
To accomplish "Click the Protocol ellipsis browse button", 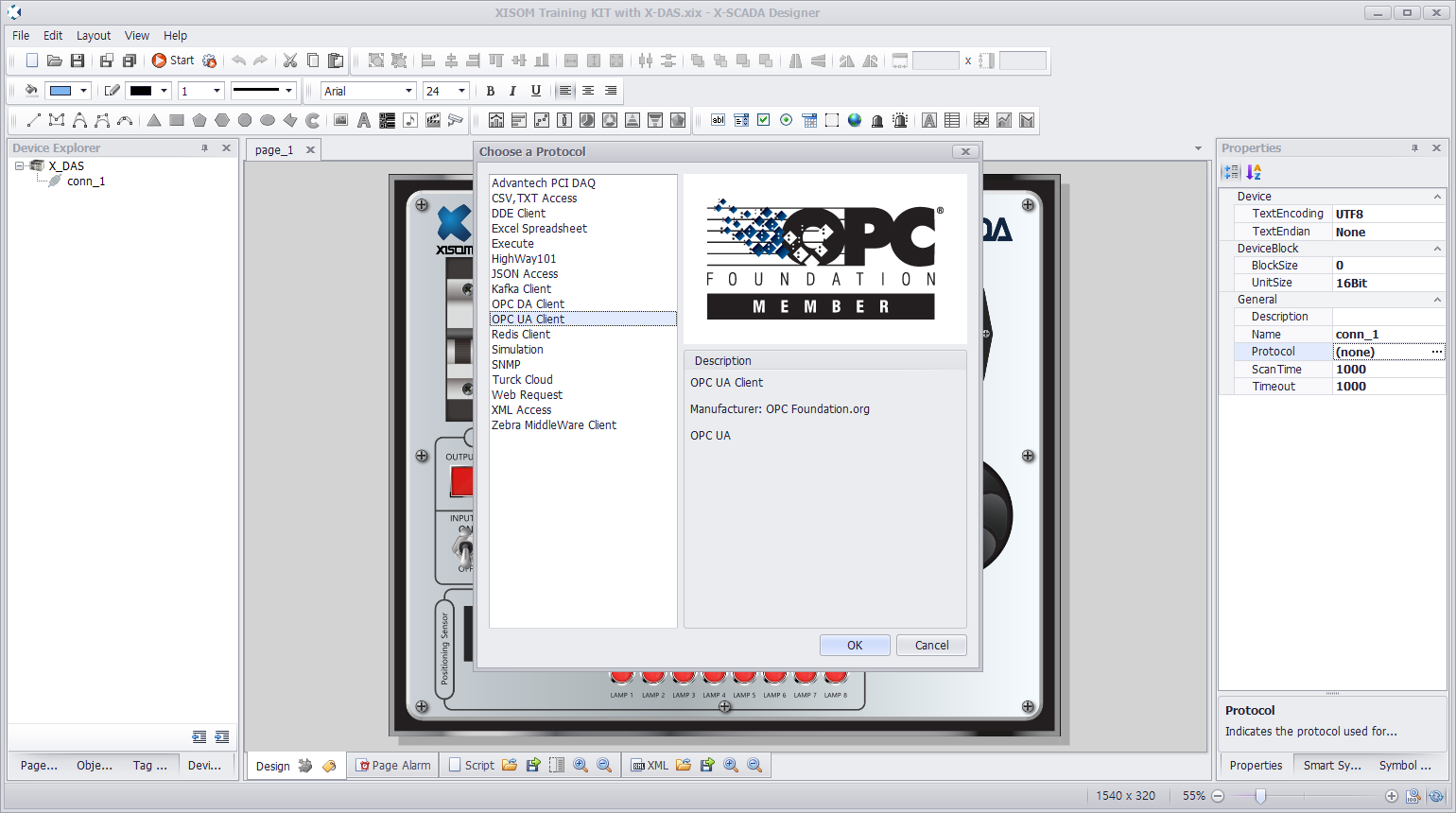I will coord(1437,352).
